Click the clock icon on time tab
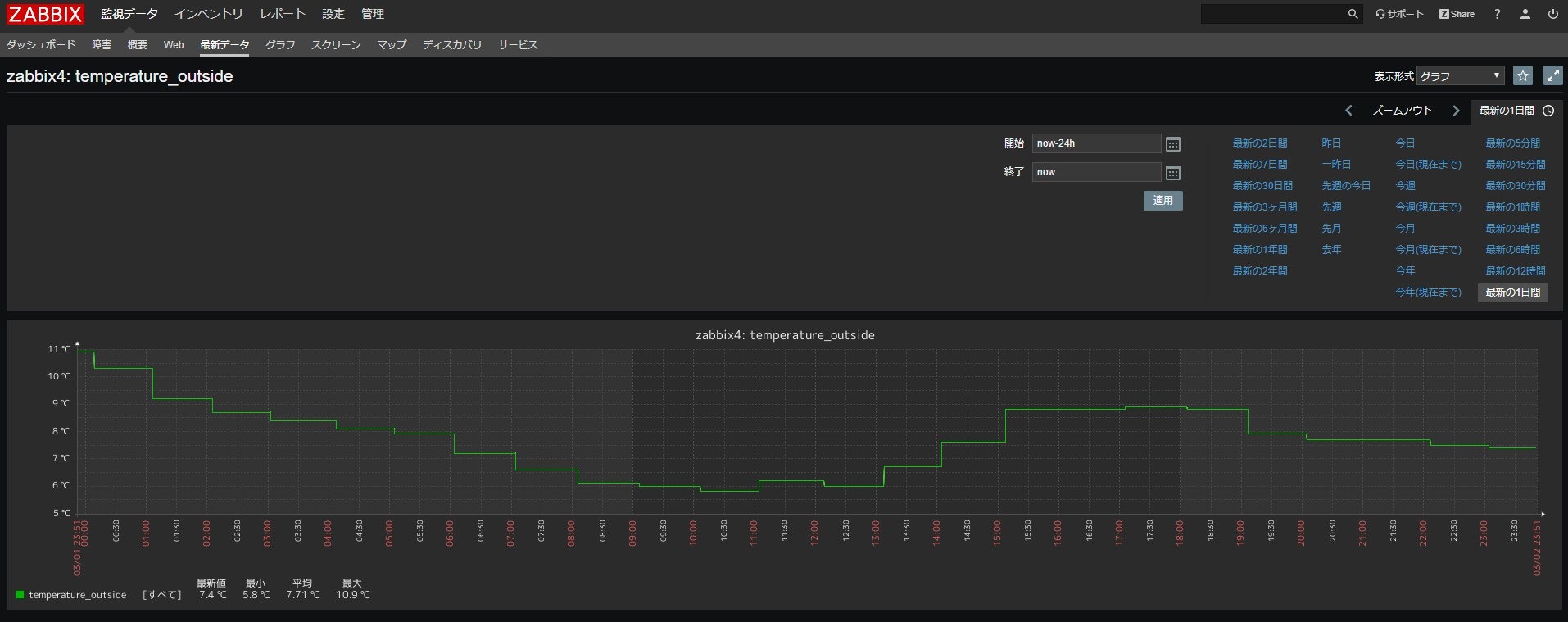The width and height of the screenshot is (1568, 622). tap(1548, 111)
